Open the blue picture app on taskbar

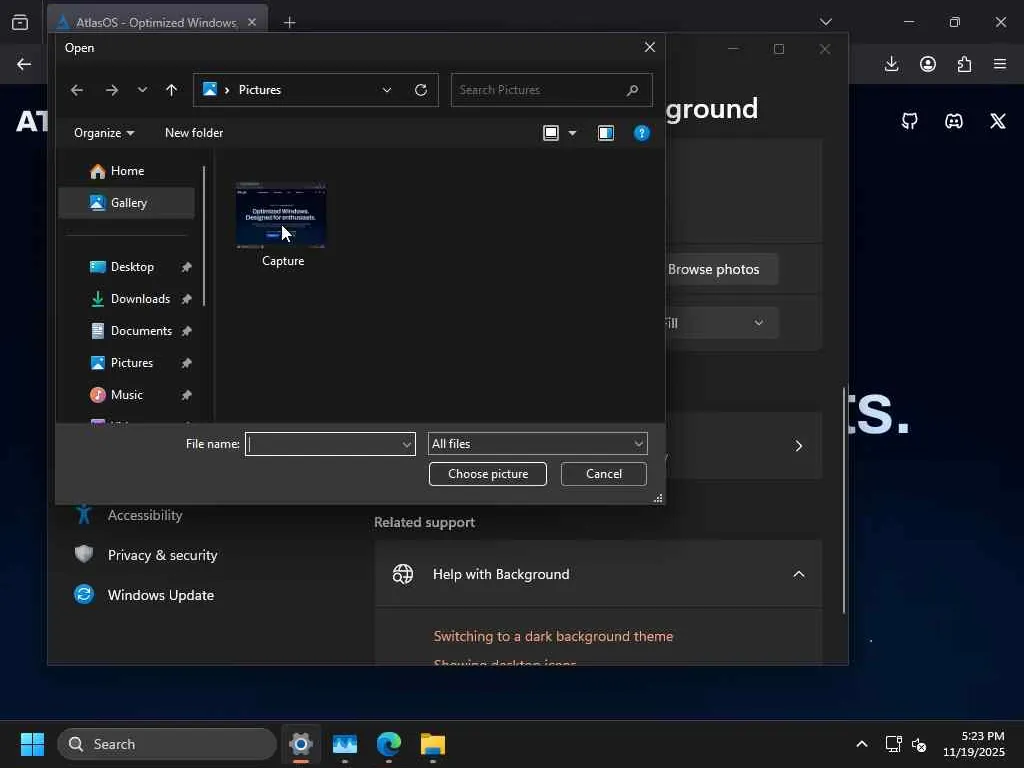click(x=345, y=744)
